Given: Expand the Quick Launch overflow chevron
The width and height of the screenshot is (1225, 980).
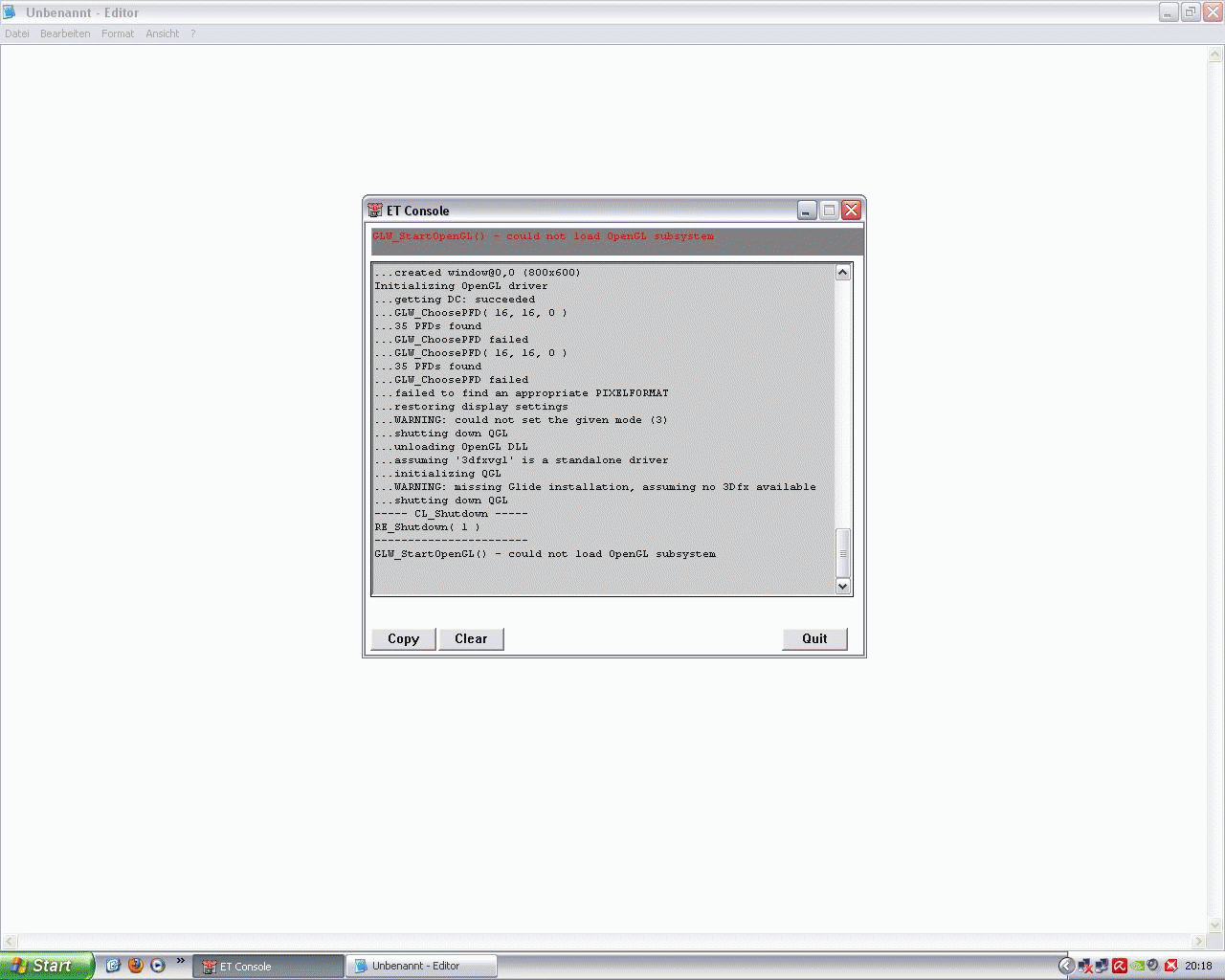Looking at the screenshot, I should [x=180, y=961].
